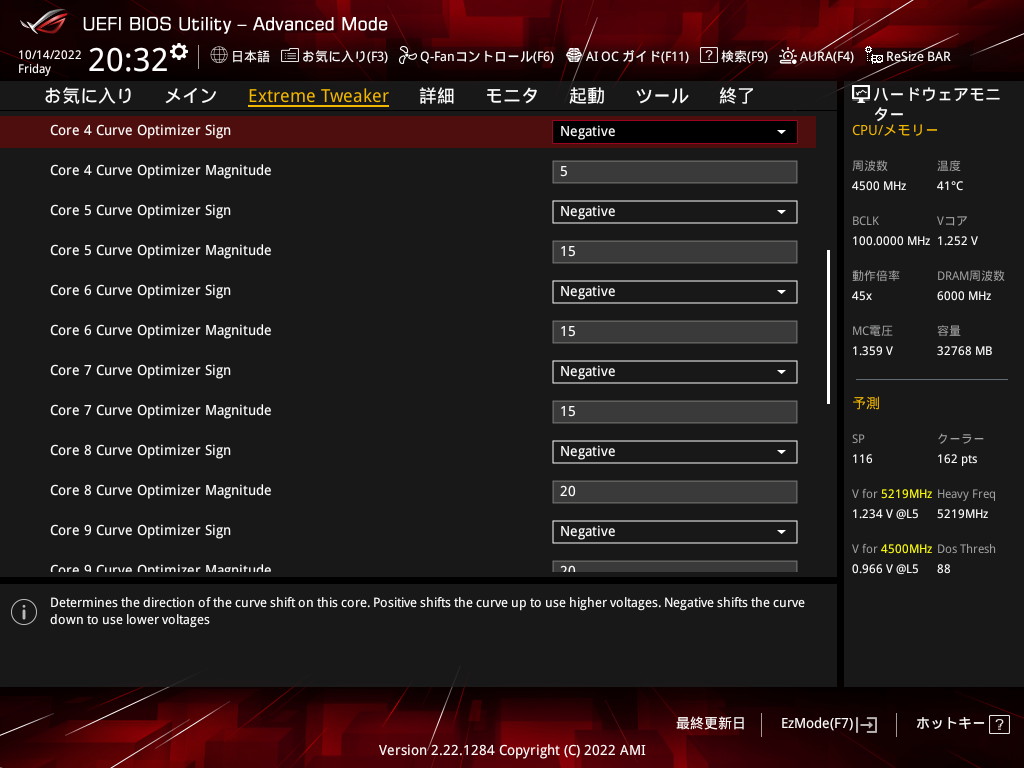This screenshot has height=768, width=1024.
Task: Select Core 4 Curve Optimizer Sign label
Action: pos(140,131)
